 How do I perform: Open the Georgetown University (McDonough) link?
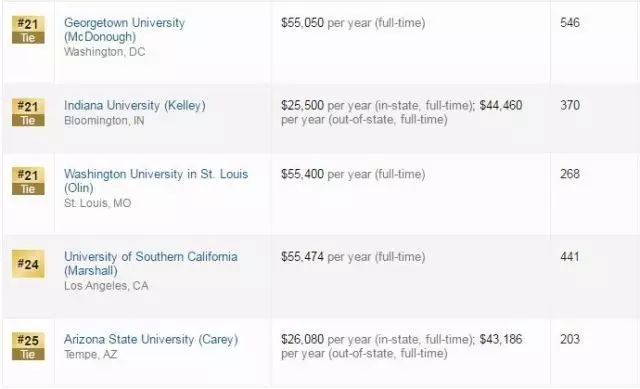click(x=124, y=30)
